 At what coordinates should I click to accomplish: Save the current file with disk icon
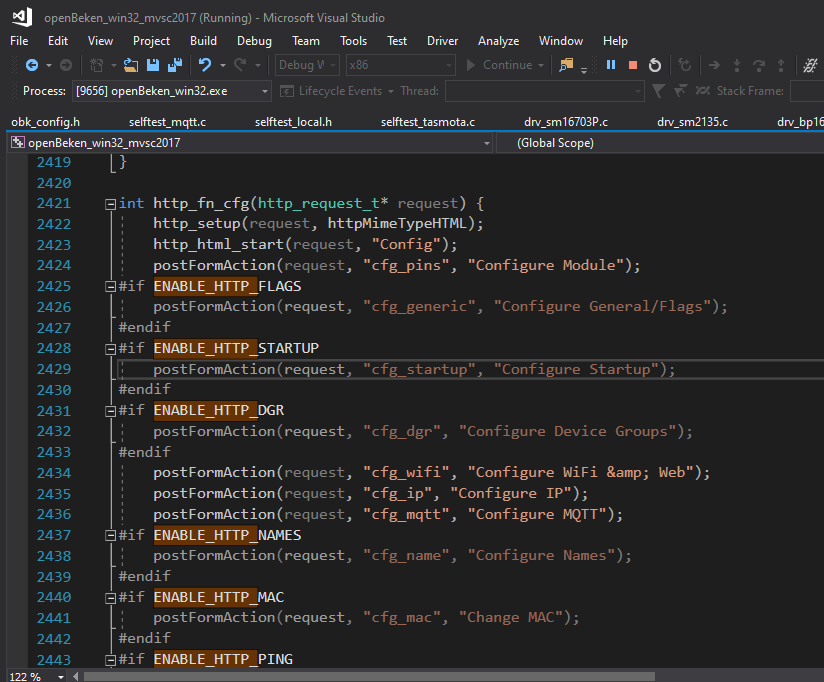coord(153,65)
